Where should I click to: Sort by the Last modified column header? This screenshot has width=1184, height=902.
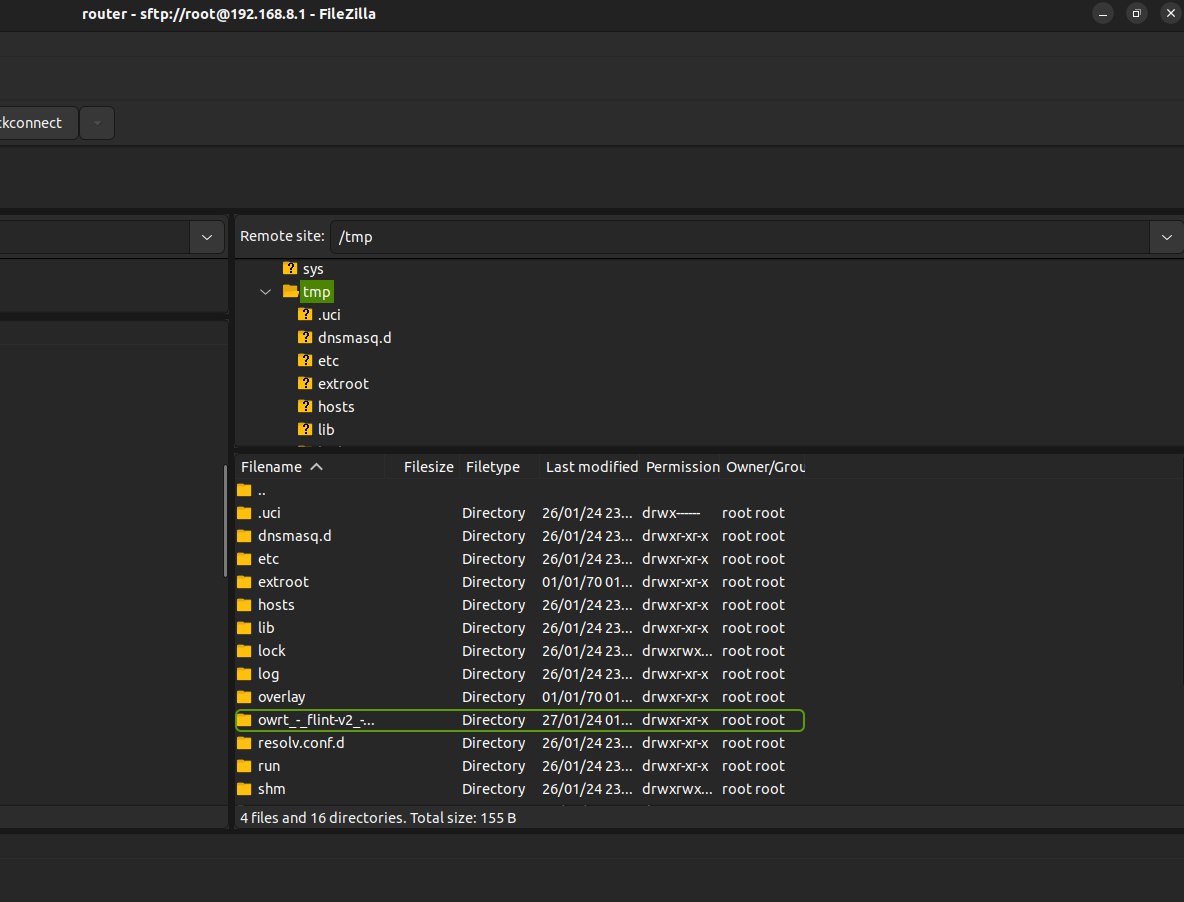(591, 467)
